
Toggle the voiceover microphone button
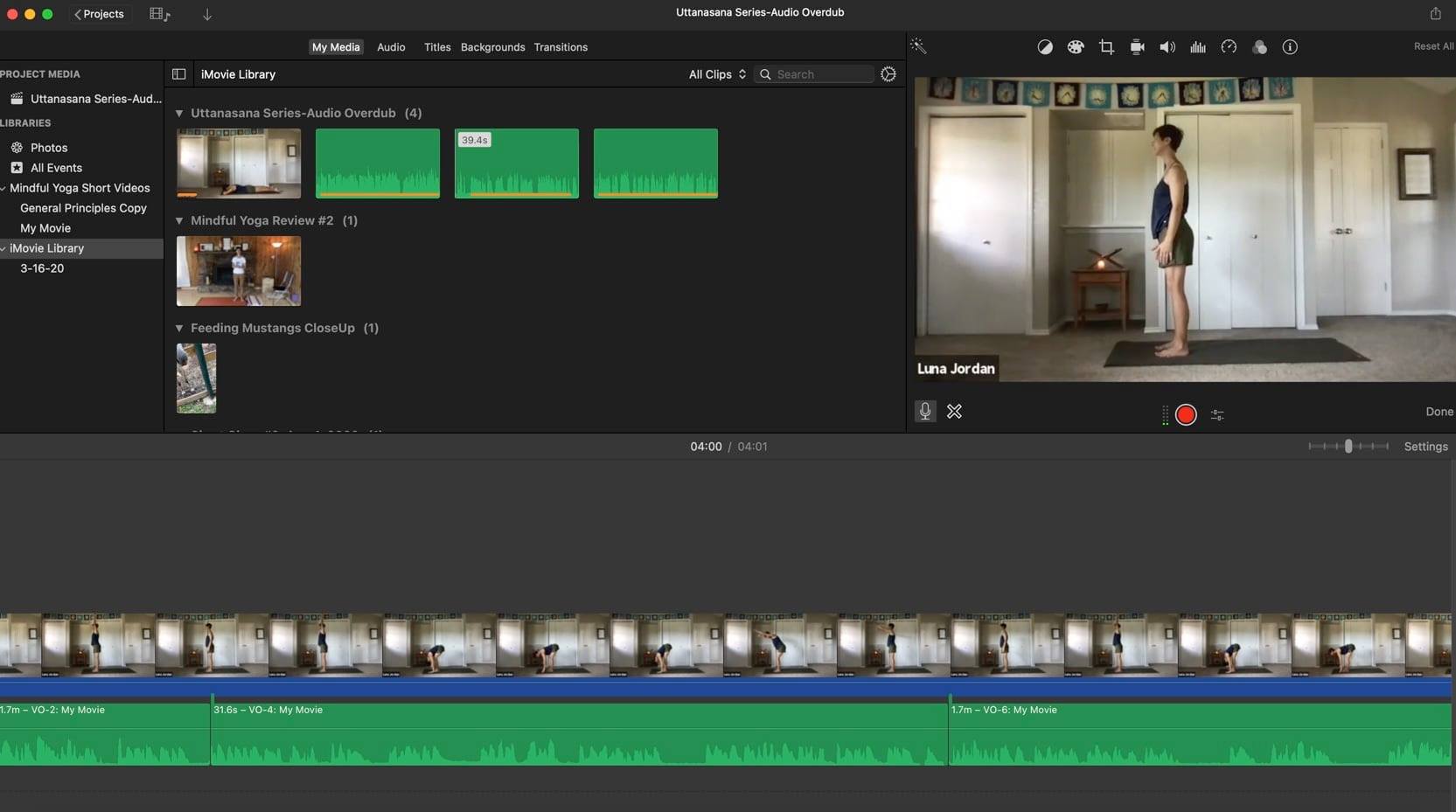pyautogui.click(x=925, y=411)
